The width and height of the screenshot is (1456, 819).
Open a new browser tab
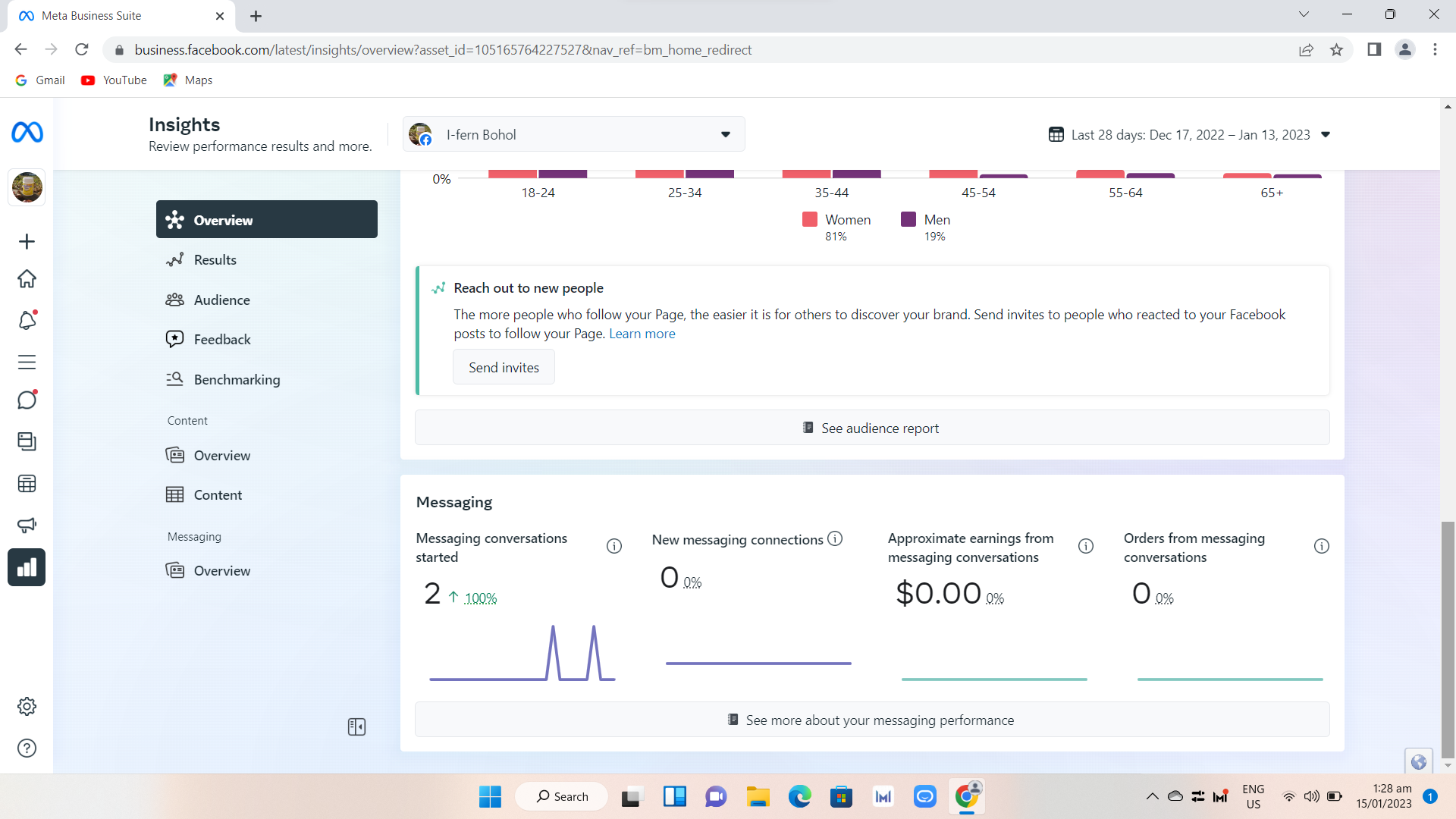click(x=256, y=16)
